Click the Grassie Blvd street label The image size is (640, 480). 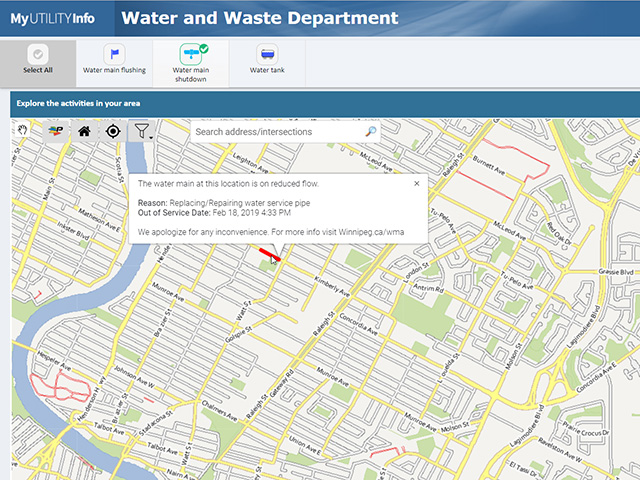(616, 271)
